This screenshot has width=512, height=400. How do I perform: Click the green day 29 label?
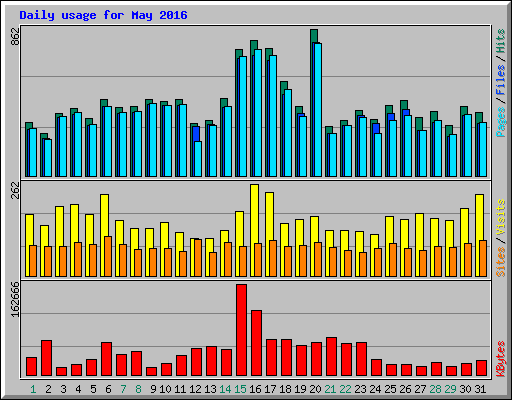coord(450,389)
